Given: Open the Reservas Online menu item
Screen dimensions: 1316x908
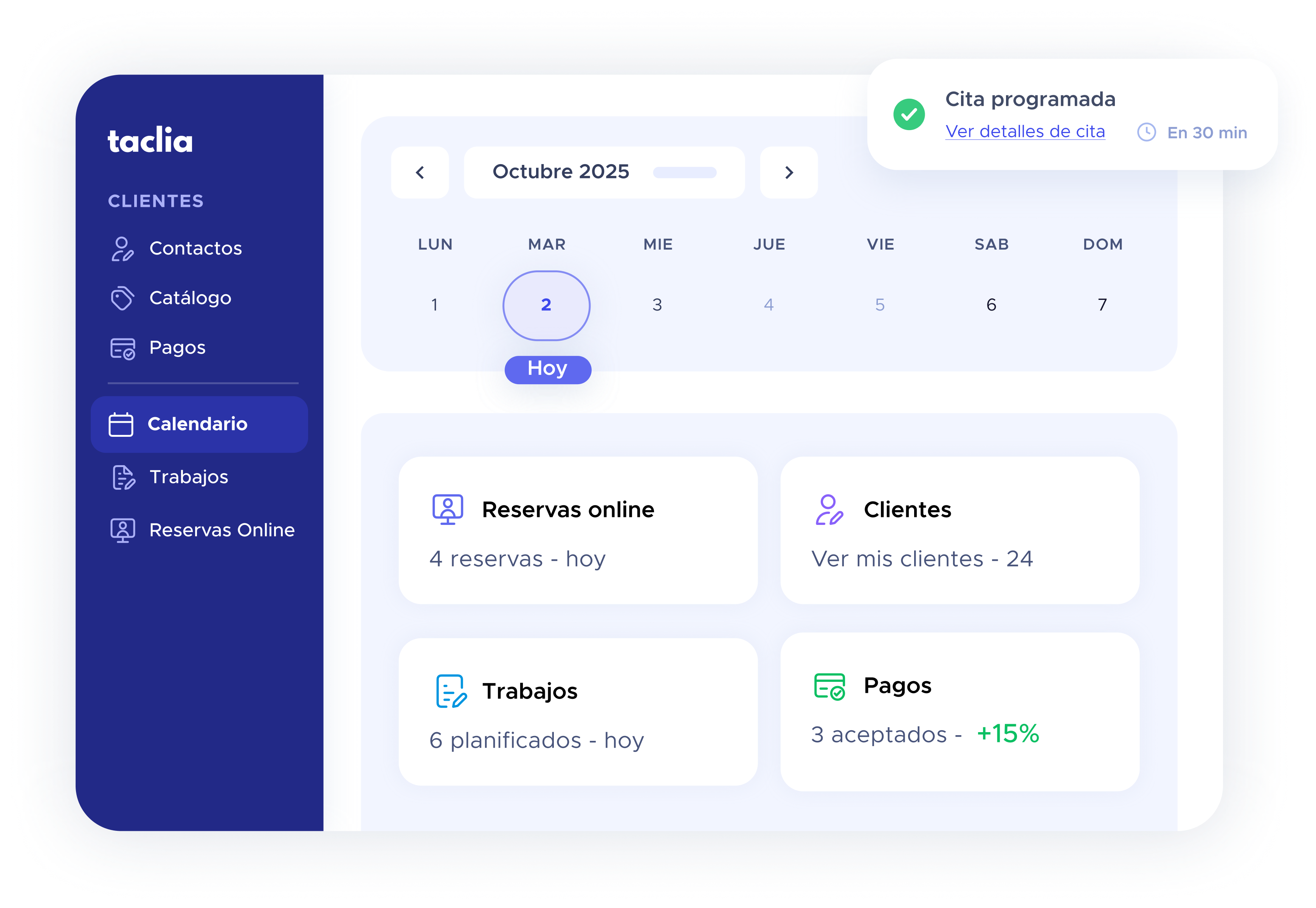Looking at the screenshot, I should click(x=222, y=530).
